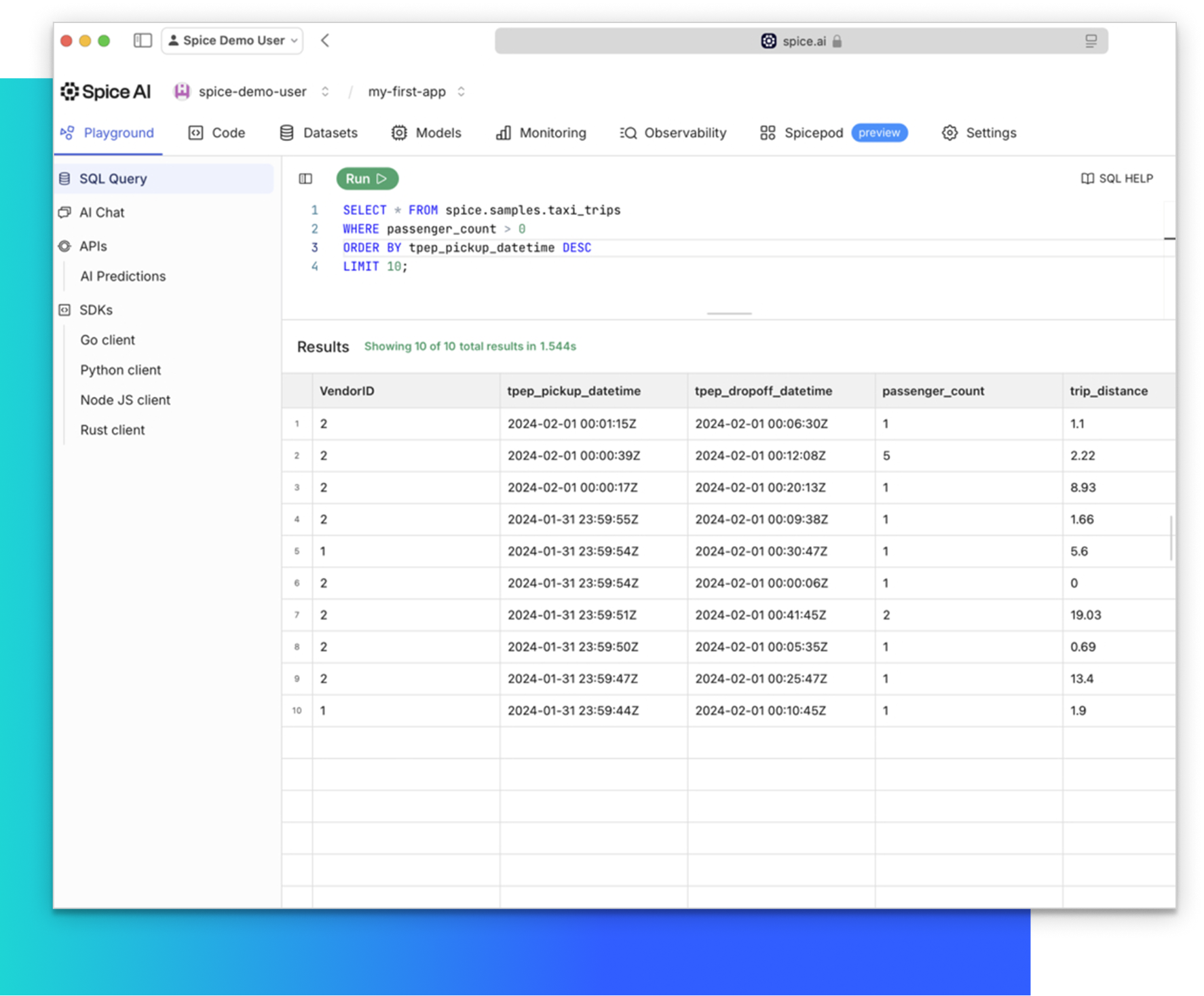Image resolution: width=1204 pixels, height=996 pixels.
Task: Run the SQL query
Action: pyautogui.click(x=367, y=179)
